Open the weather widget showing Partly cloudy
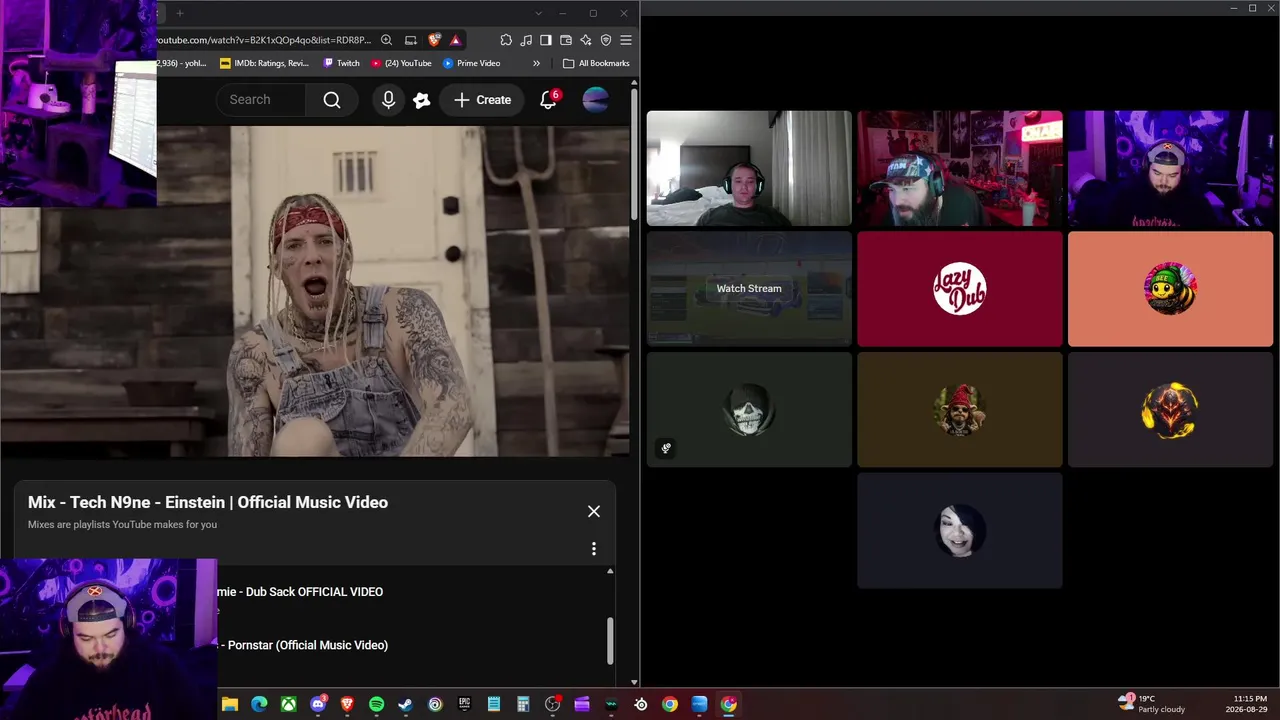Screen dimensions: 1280x720 pos(1152,704)
